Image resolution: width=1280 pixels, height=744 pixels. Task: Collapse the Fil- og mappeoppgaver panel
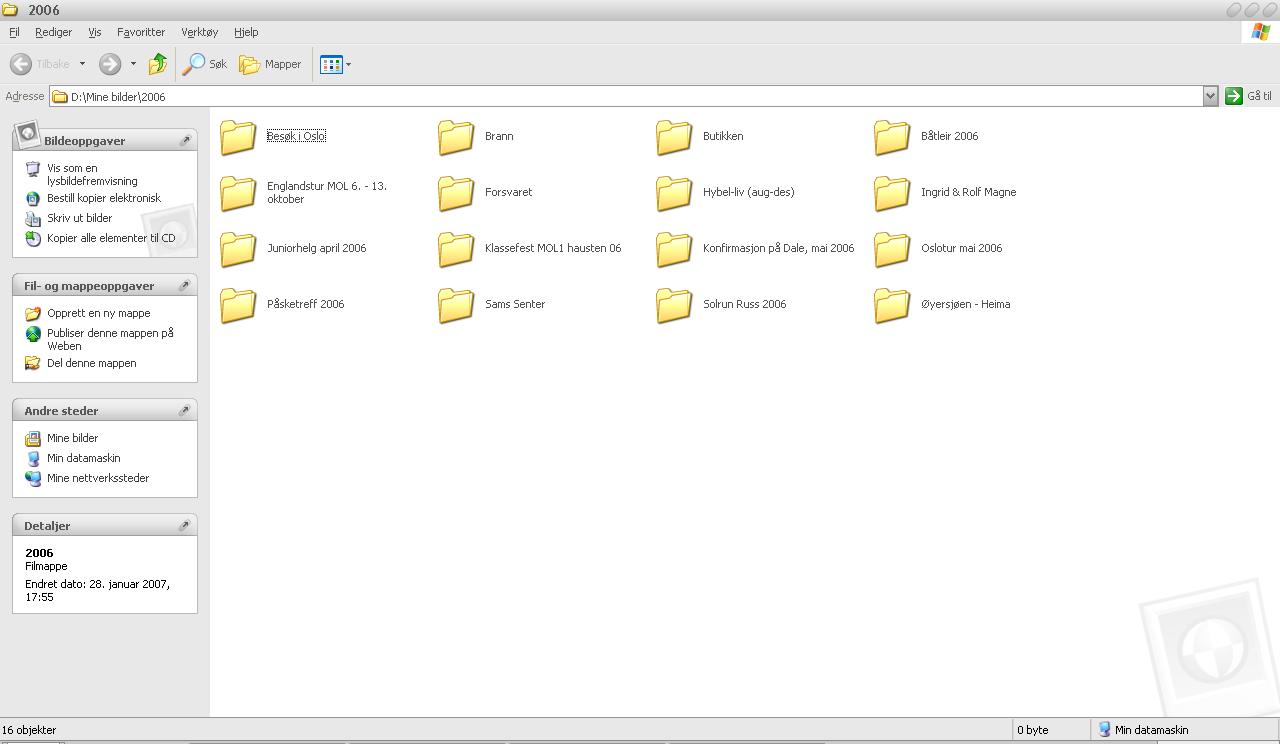(185, 286)
